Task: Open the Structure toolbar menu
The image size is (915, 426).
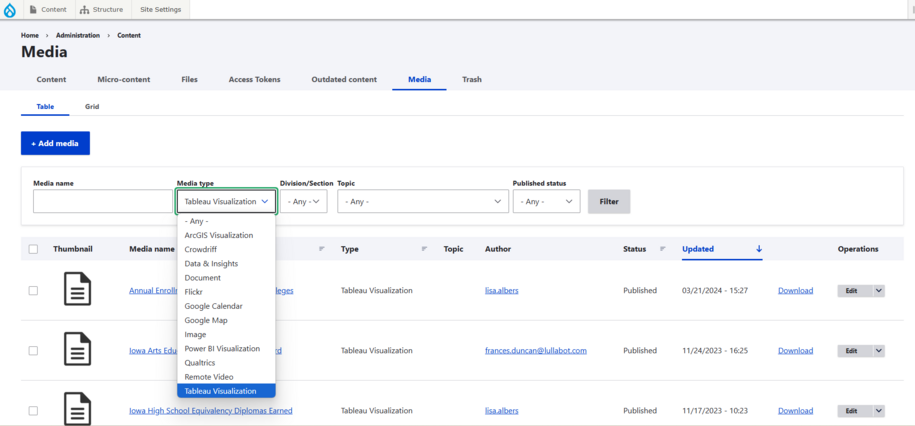Action: [x=102, y=9]
